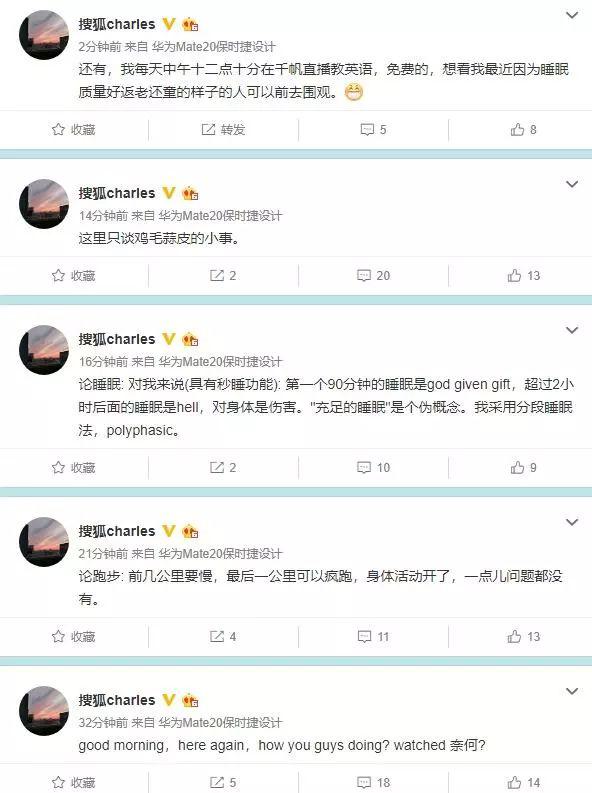Viewport: 592px width, 793px height.
Task: Open the avatar thumbnail on the running post
Action: 44,542
